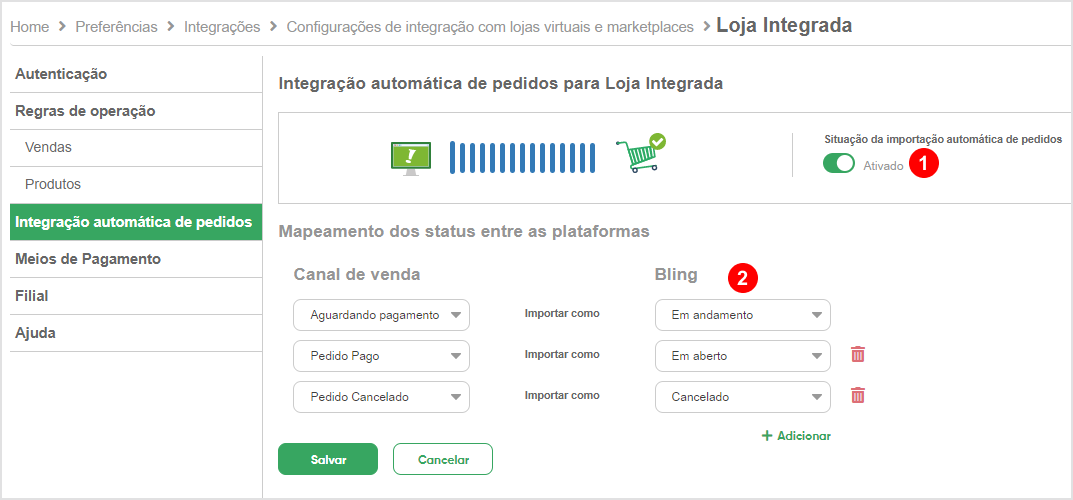Open Cancelado Bling status dropdown
Viewport: 1073px width, 500px height.
[x=742, y=397]
